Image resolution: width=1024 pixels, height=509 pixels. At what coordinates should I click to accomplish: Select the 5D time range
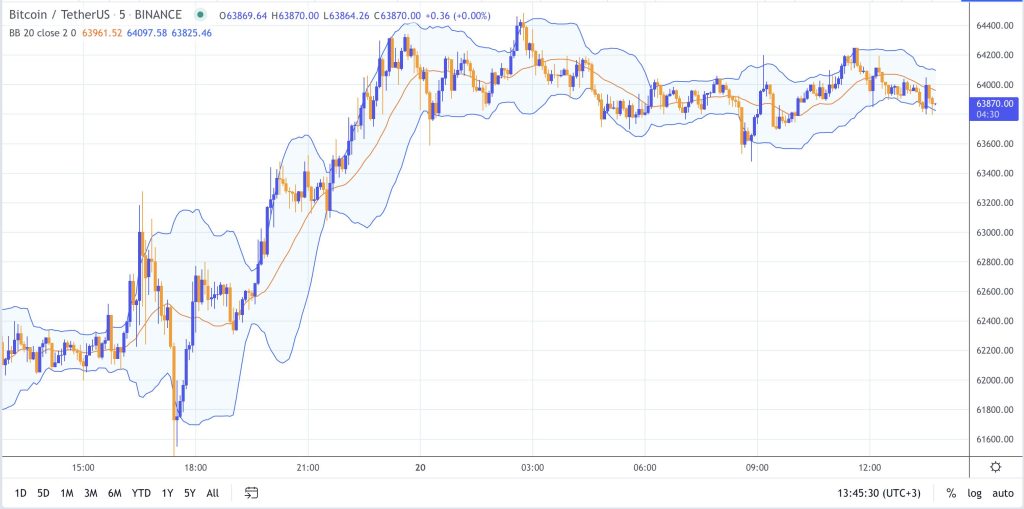click(x=43, y=493)
